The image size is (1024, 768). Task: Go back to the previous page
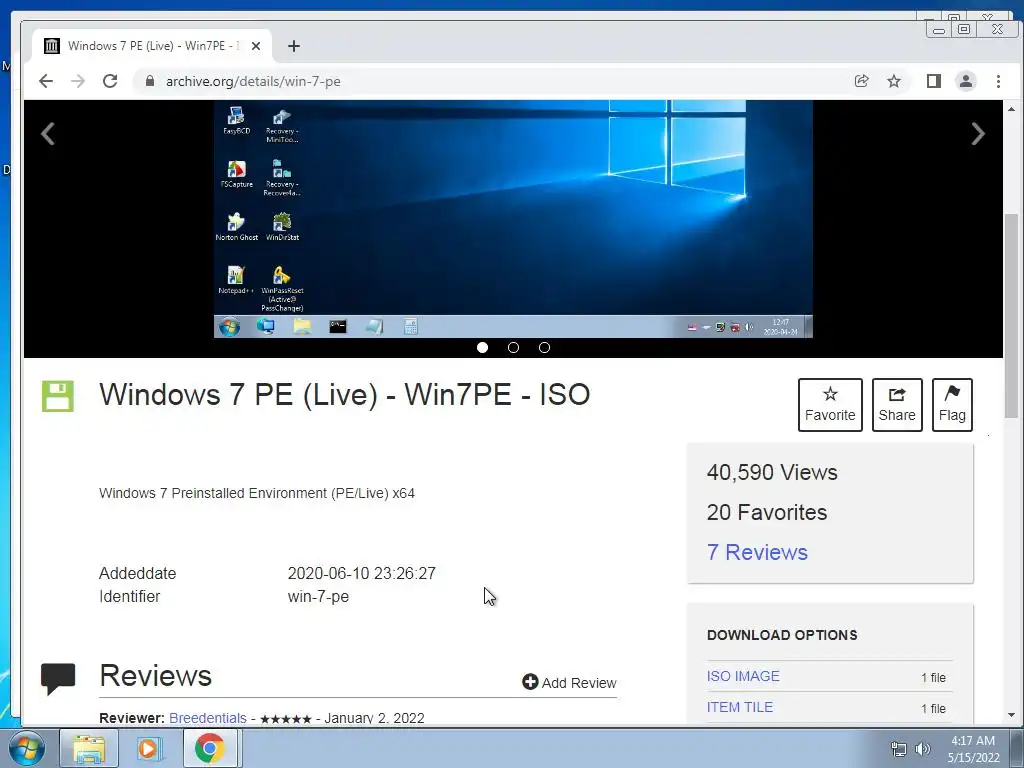(x=46, y=81)
